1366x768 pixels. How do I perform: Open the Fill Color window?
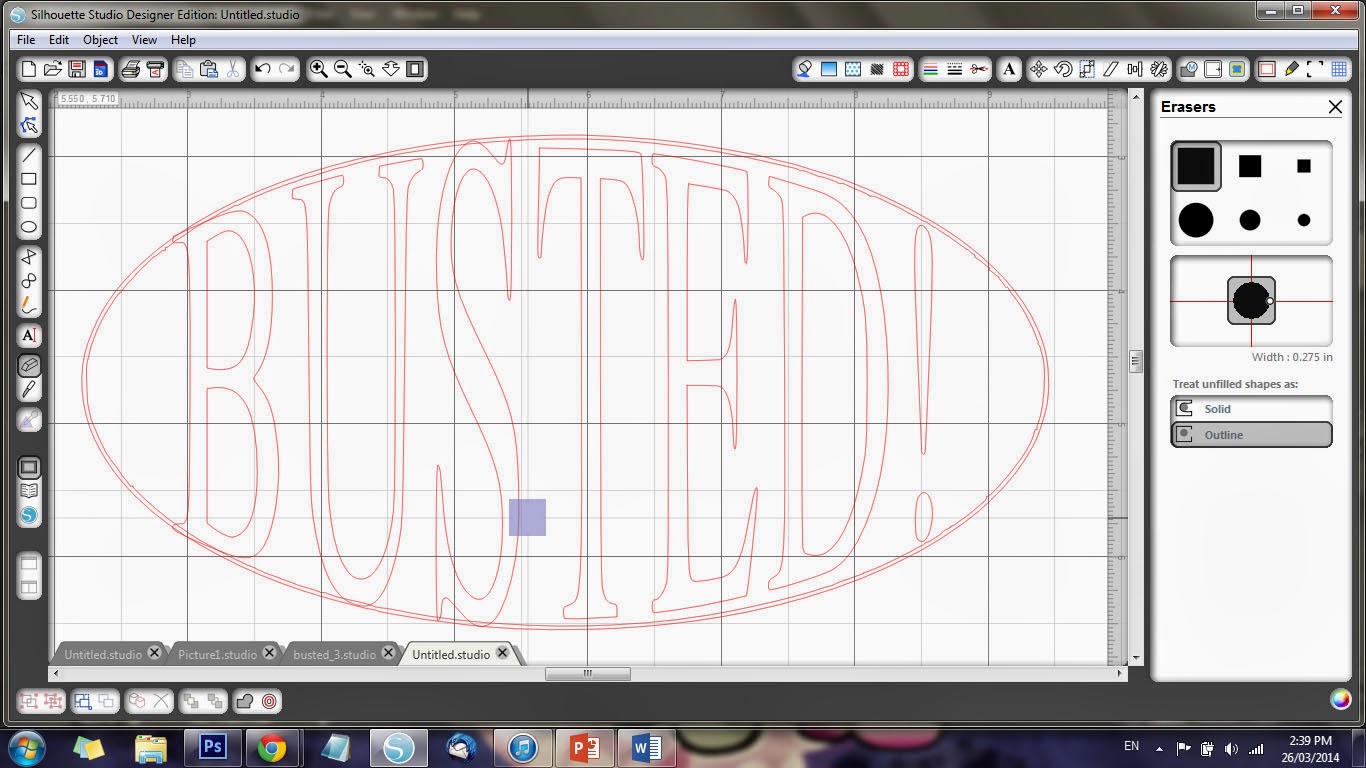coord(803,69)
